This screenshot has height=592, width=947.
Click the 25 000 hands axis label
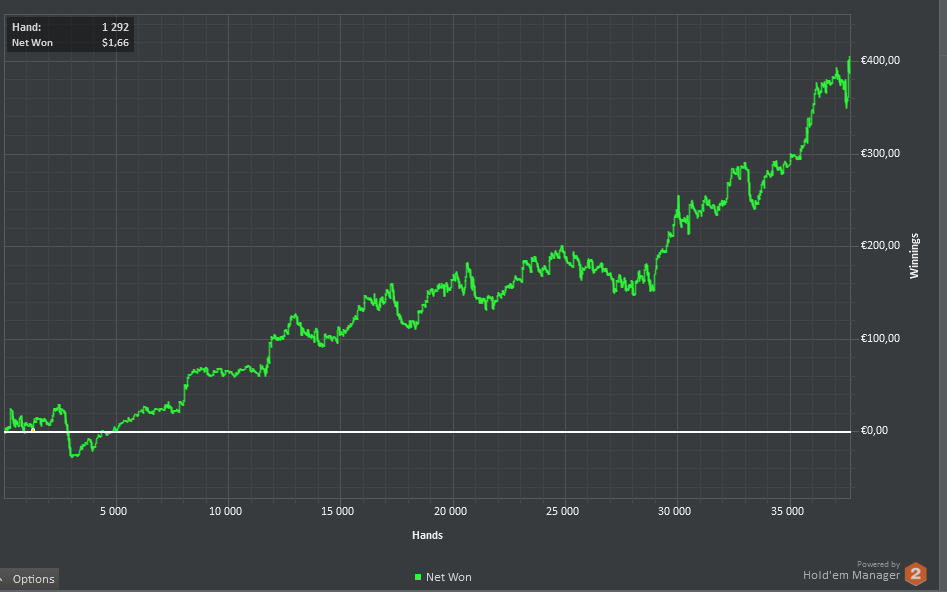pyautogui.click(x=562, y=511)
